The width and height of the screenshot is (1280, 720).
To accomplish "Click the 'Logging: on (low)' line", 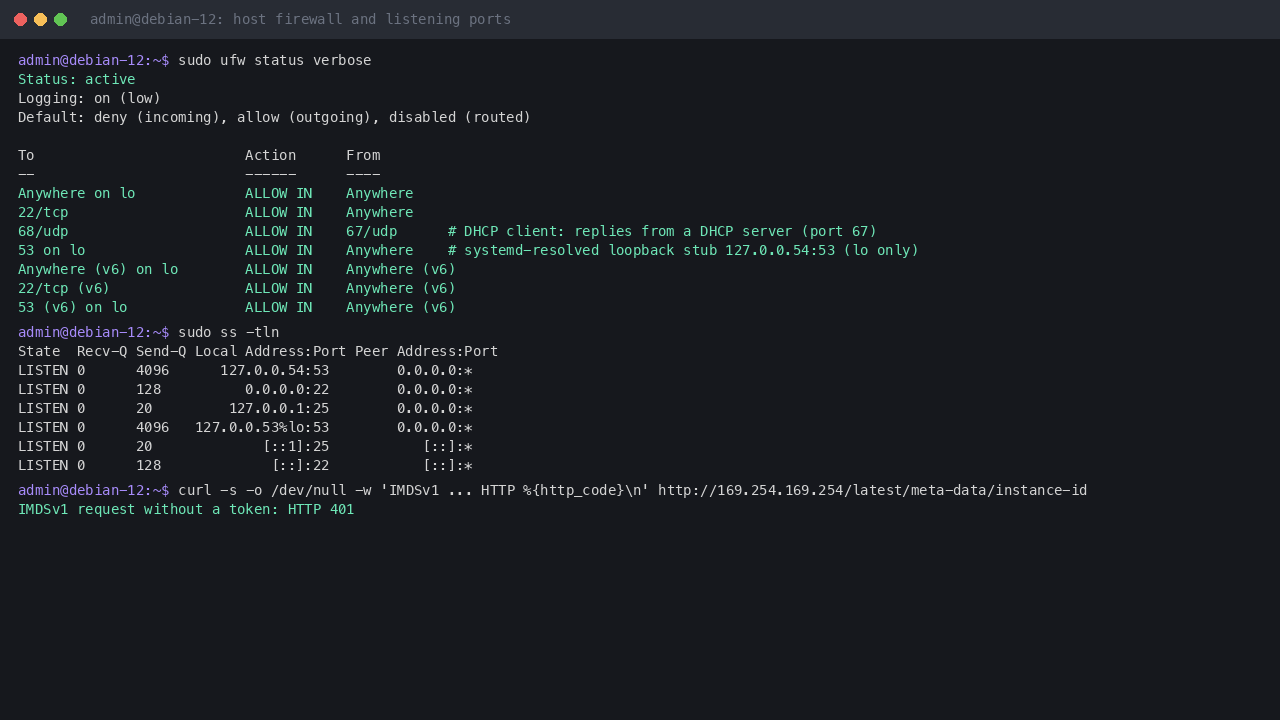I will pyautogui.click(x=90, y=98).
